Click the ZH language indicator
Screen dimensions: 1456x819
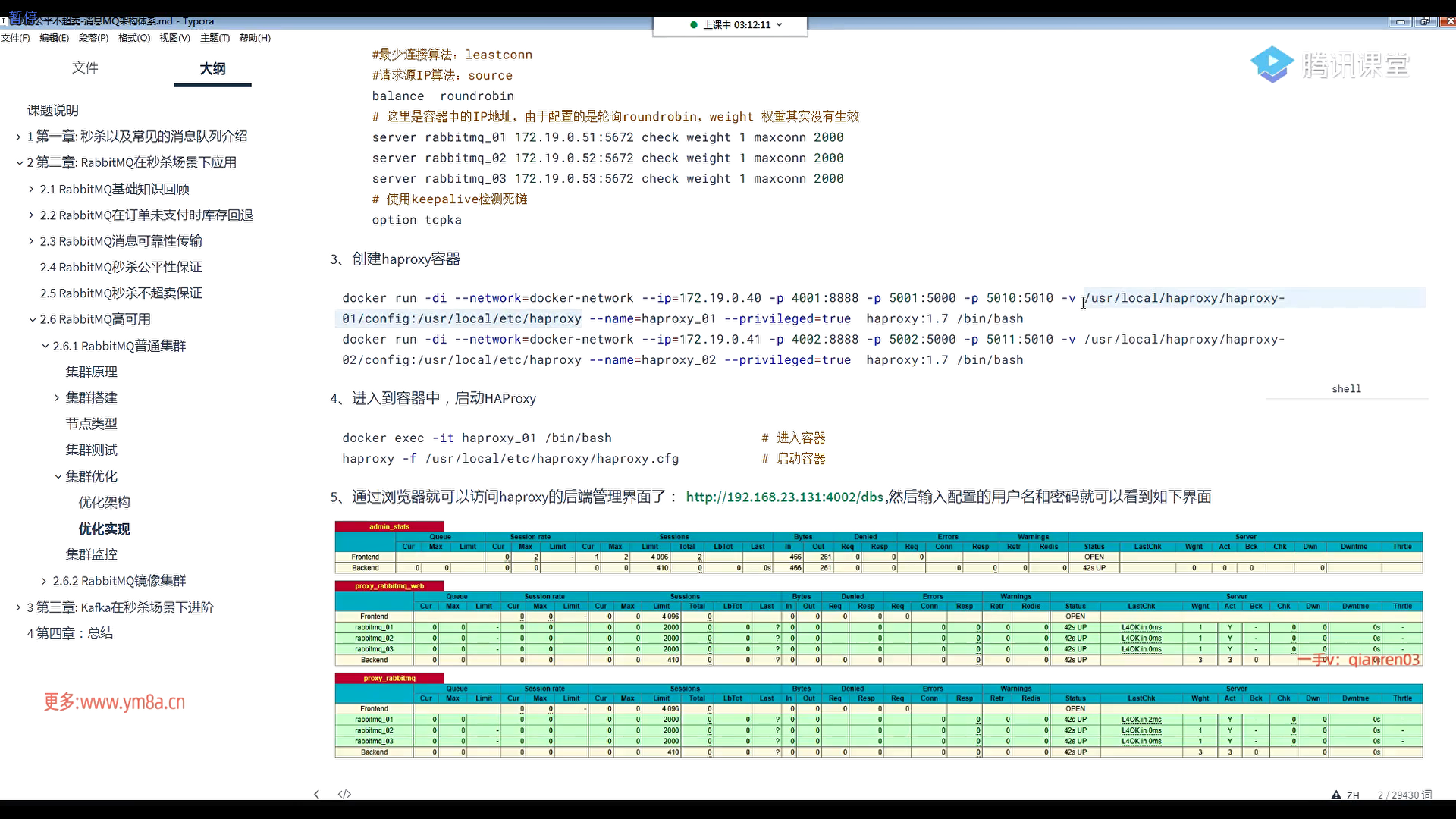1353,795
